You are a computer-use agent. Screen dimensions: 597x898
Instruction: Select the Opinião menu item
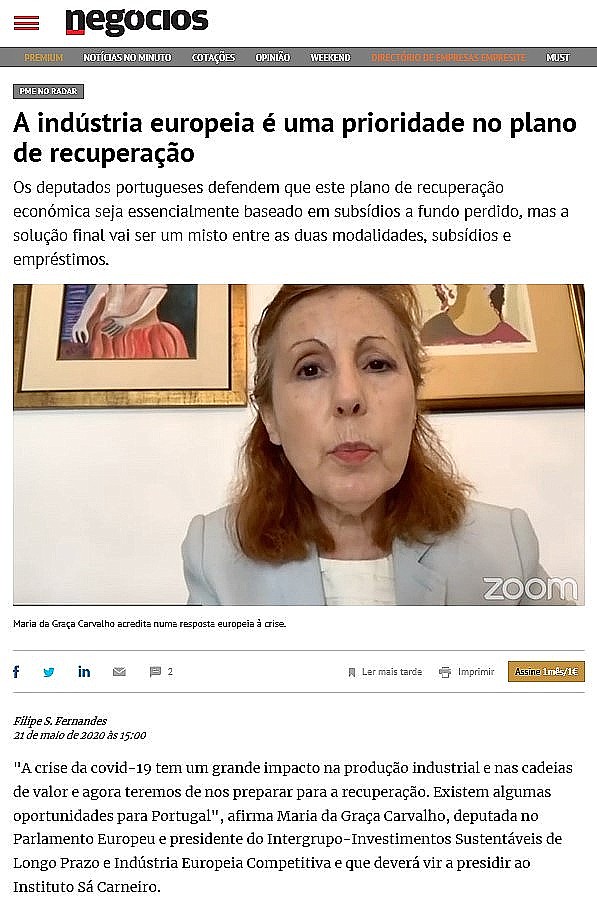(x=273, y=57)
